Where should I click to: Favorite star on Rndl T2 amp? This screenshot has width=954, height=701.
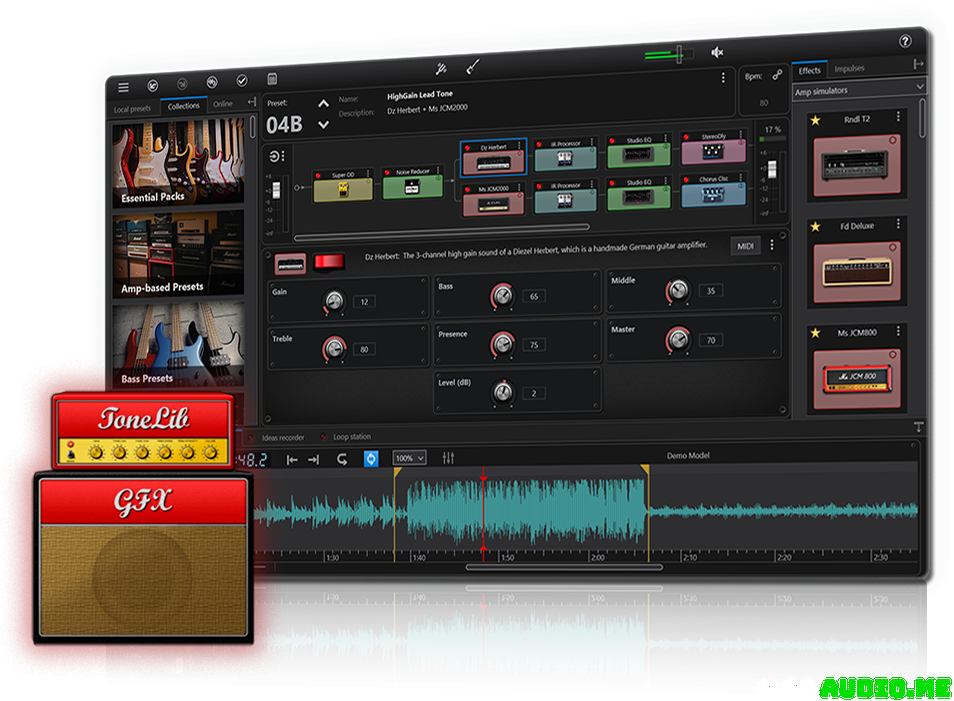(815, 120)
